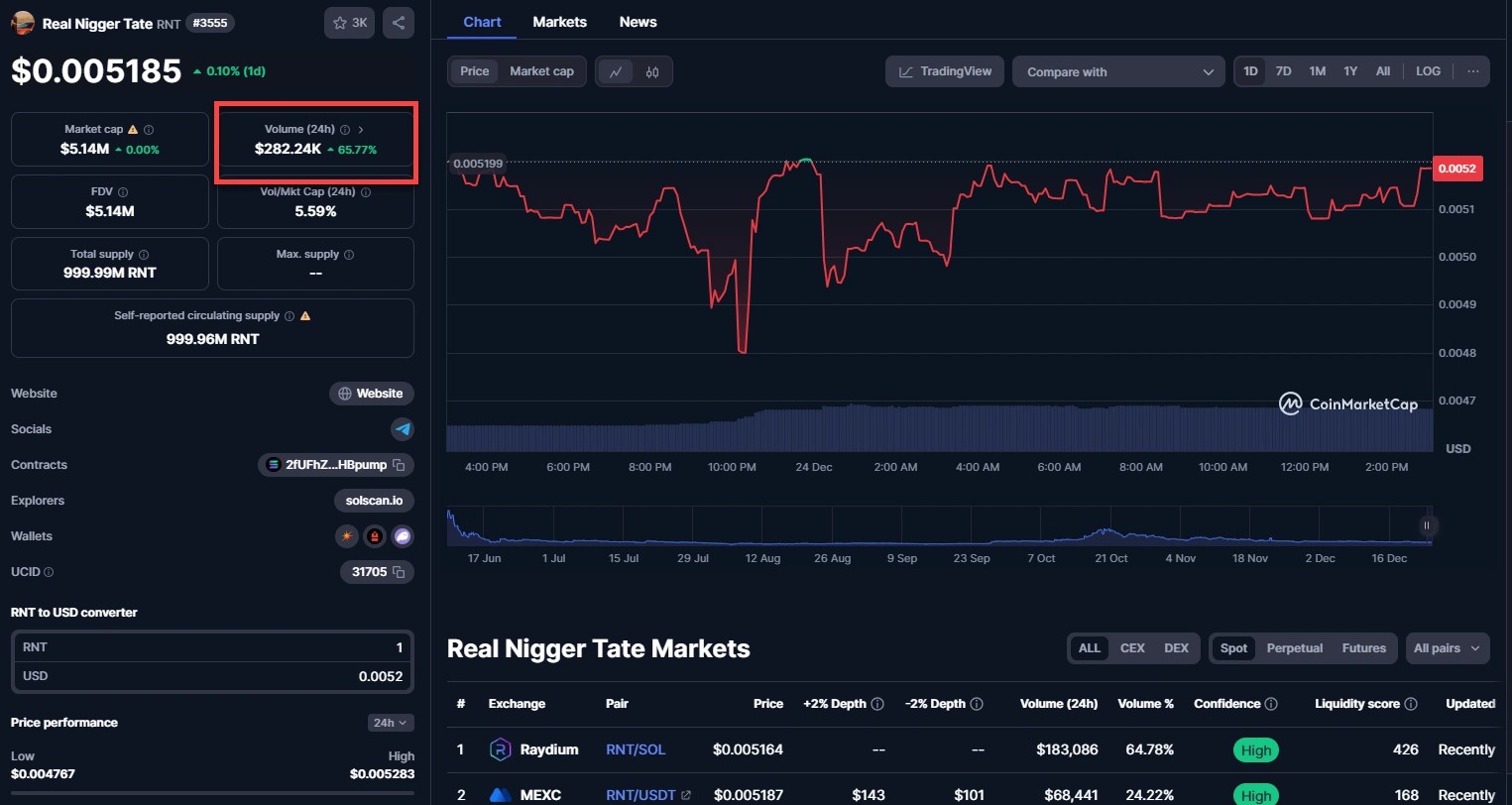Select the Spot markets filter
Viewport: 1512px width, 805px height.
(1234, 648)
